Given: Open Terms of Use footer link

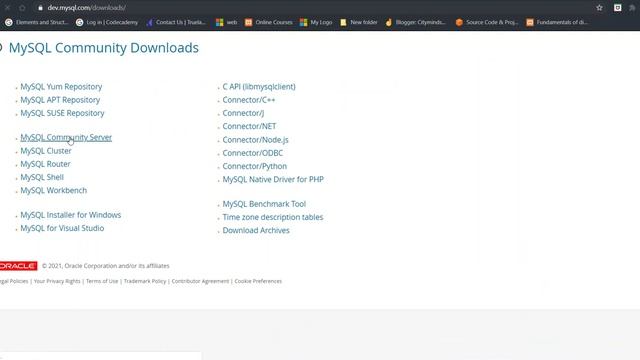Looking at the screenshot, I should tap(102, 281).
